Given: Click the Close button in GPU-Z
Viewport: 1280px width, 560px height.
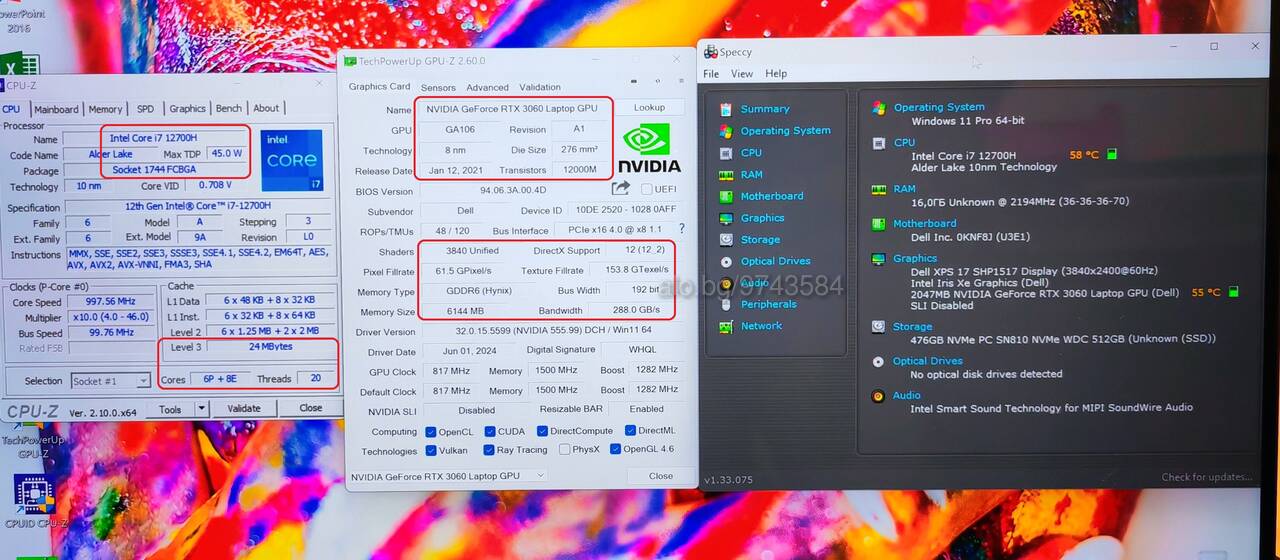Looking at the screenshot, I should click(x=661, y=476).
